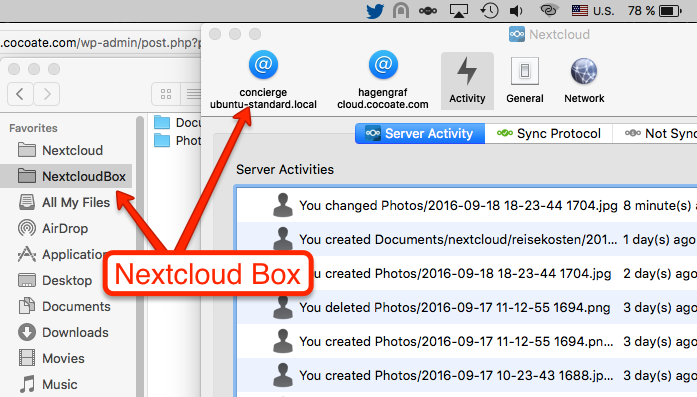Open the AirPlay display menu

click(x=459, y=11)
